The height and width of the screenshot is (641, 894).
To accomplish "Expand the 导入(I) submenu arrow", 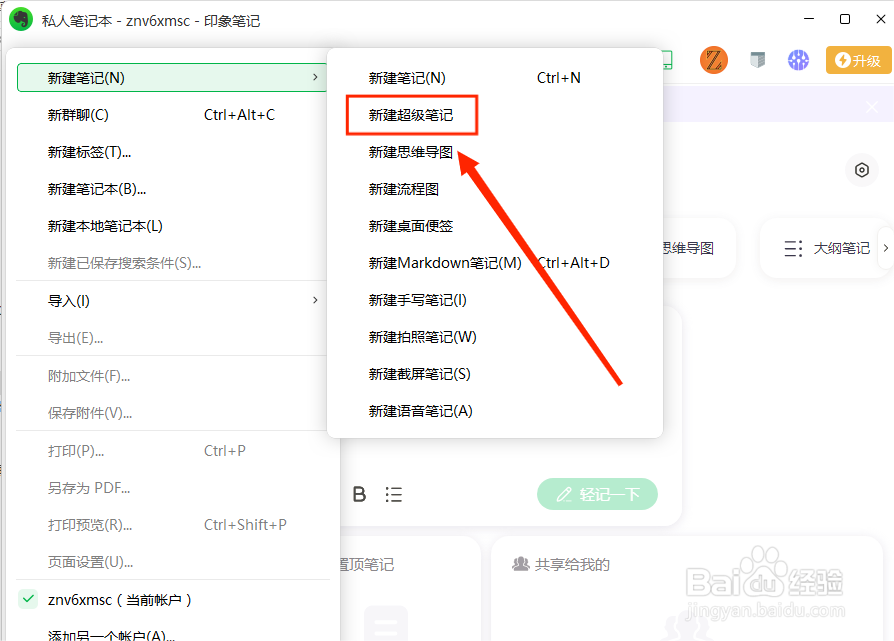I will (315, 300).
